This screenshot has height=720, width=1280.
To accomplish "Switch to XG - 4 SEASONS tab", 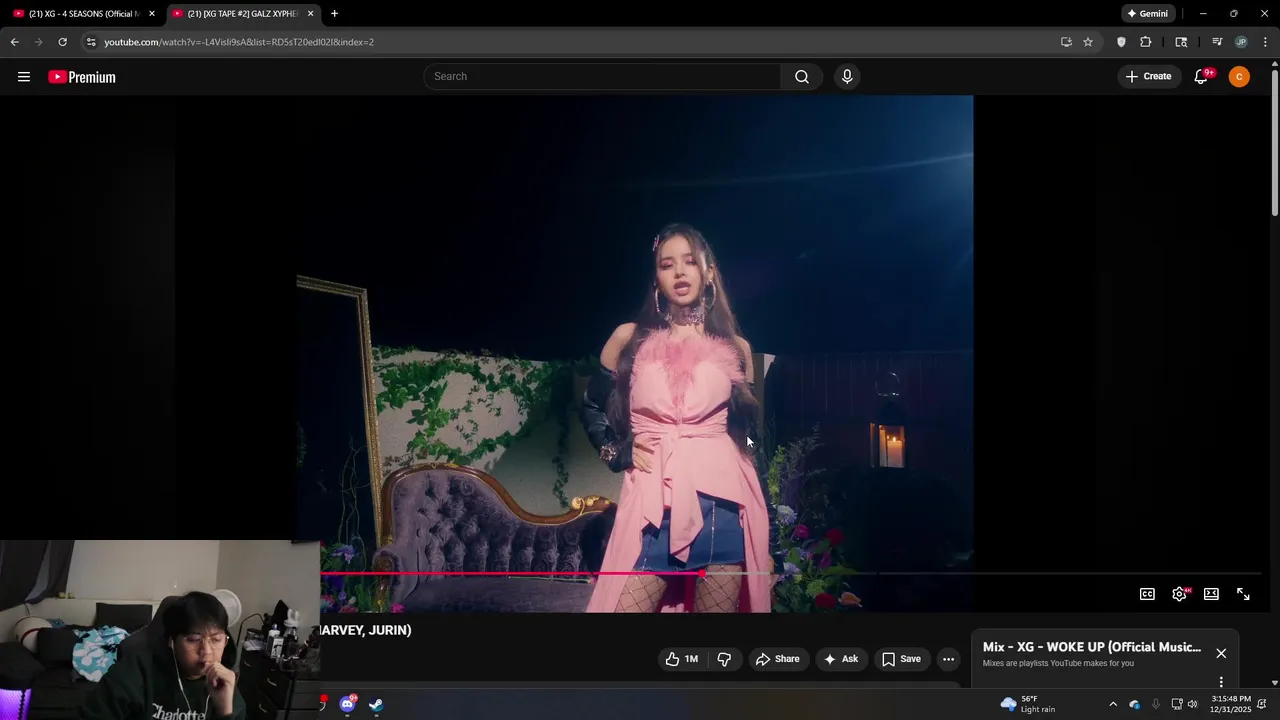I will click(84, 14).
